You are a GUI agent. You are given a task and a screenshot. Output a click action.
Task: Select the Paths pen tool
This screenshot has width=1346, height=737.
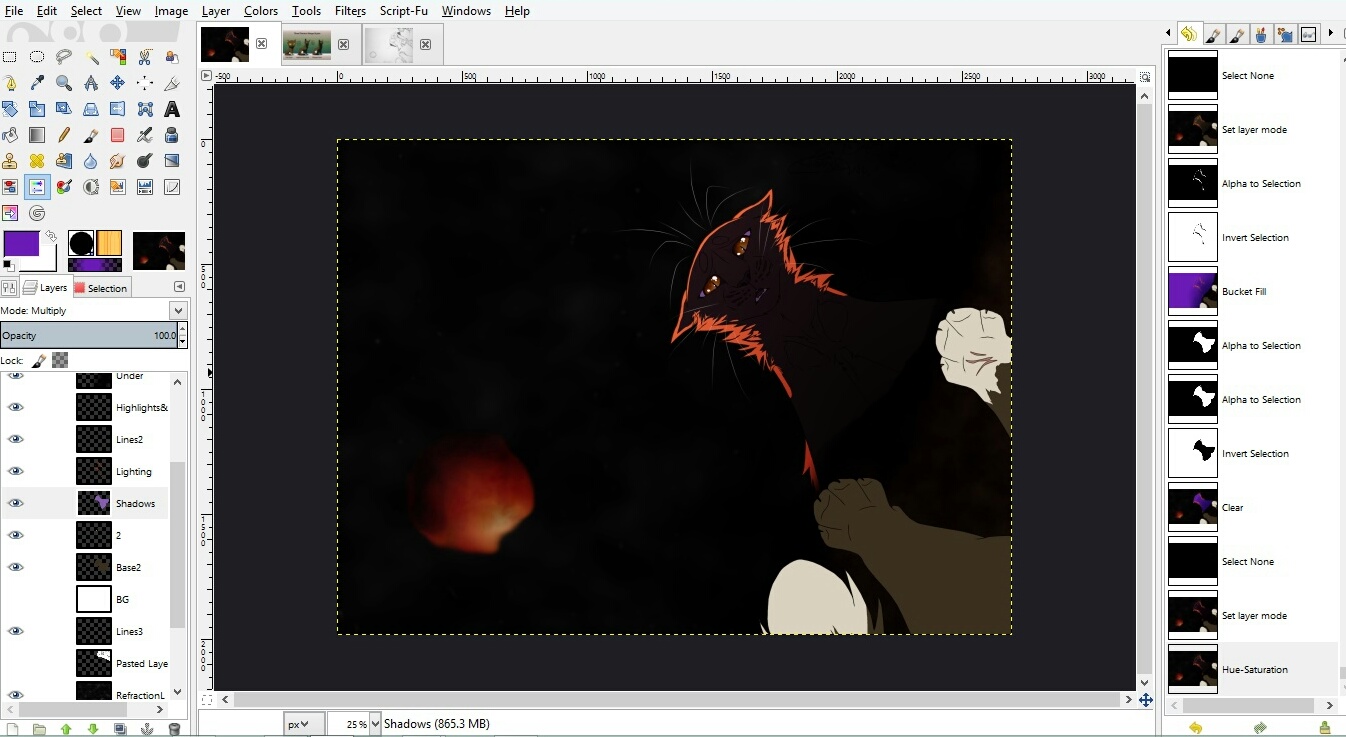click(10, 83)
